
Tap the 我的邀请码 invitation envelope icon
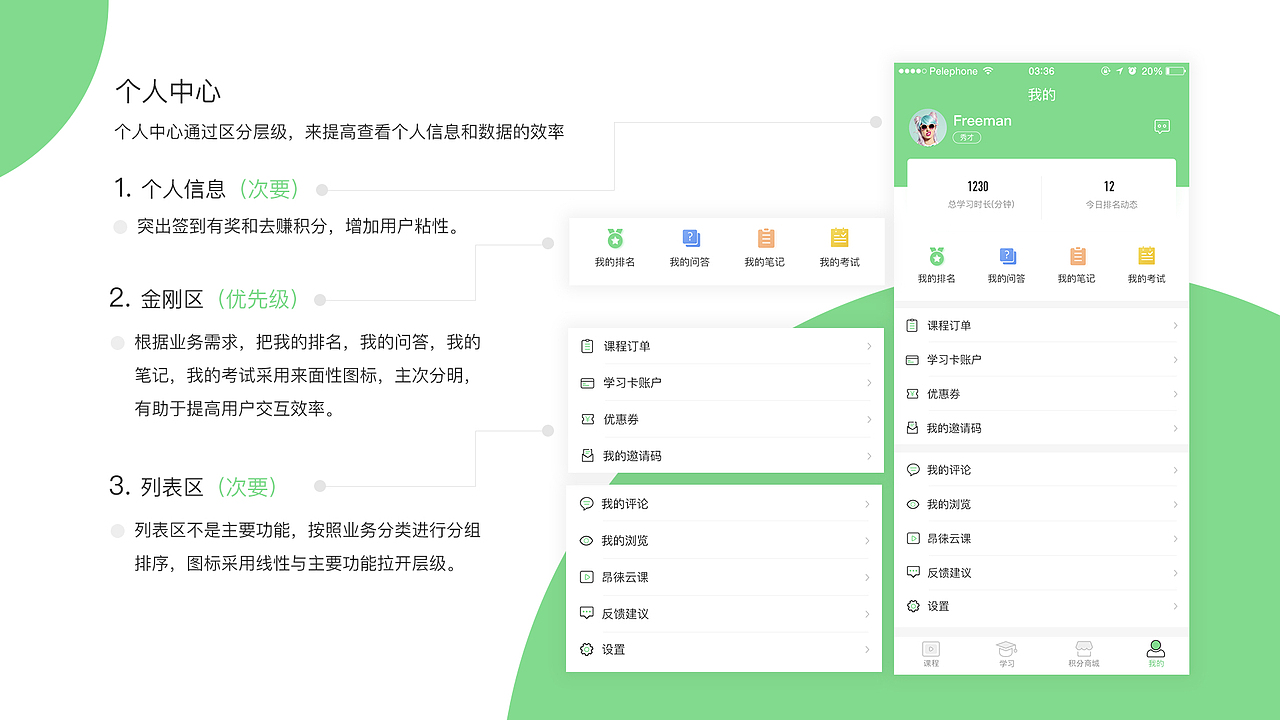click(x=914, y=427)
